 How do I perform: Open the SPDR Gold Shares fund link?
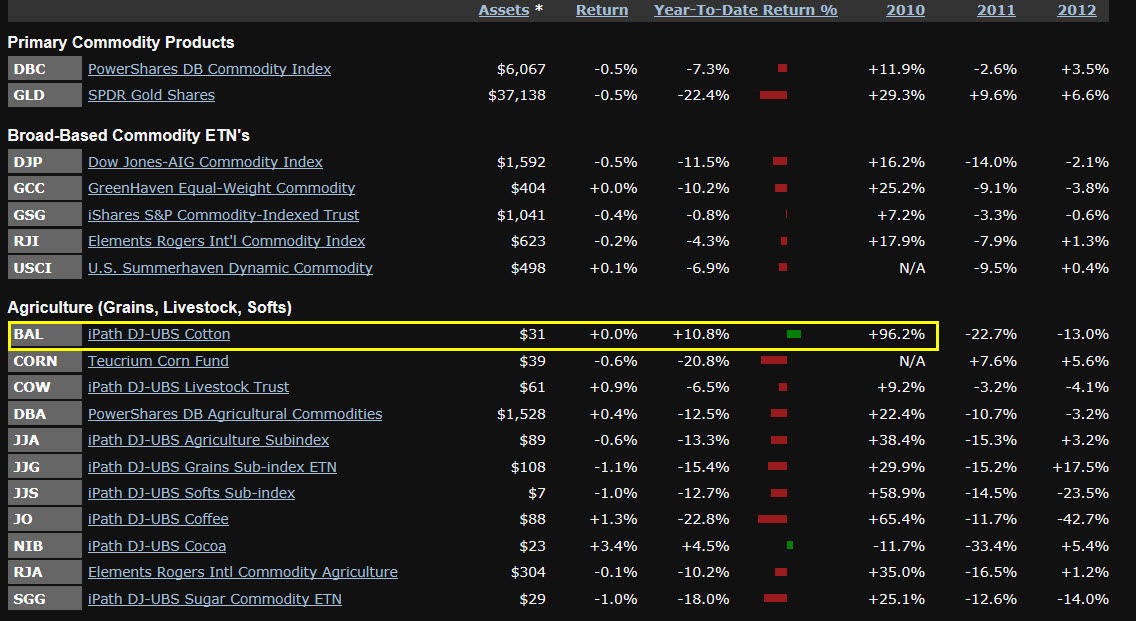(151, 95)
